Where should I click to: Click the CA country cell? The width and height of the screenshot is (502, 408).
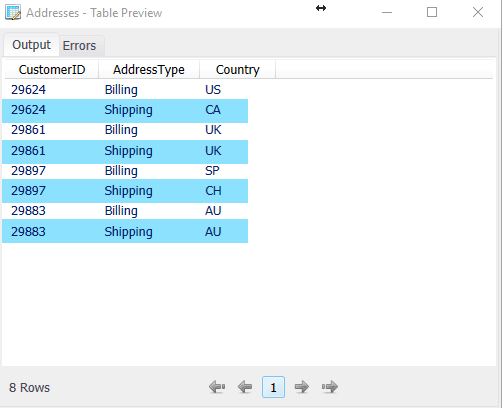[213, 110]
